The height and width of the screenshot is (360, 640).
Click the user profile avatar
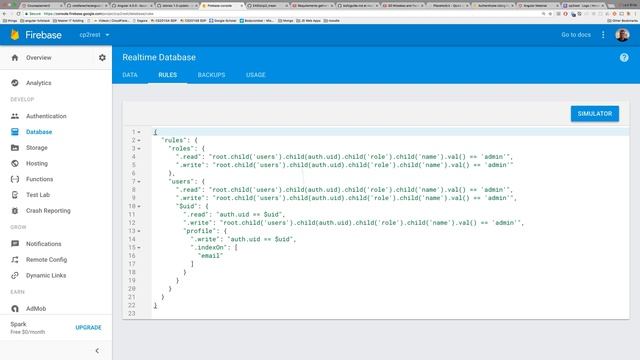pyautogui.click(x=622, y=35)
